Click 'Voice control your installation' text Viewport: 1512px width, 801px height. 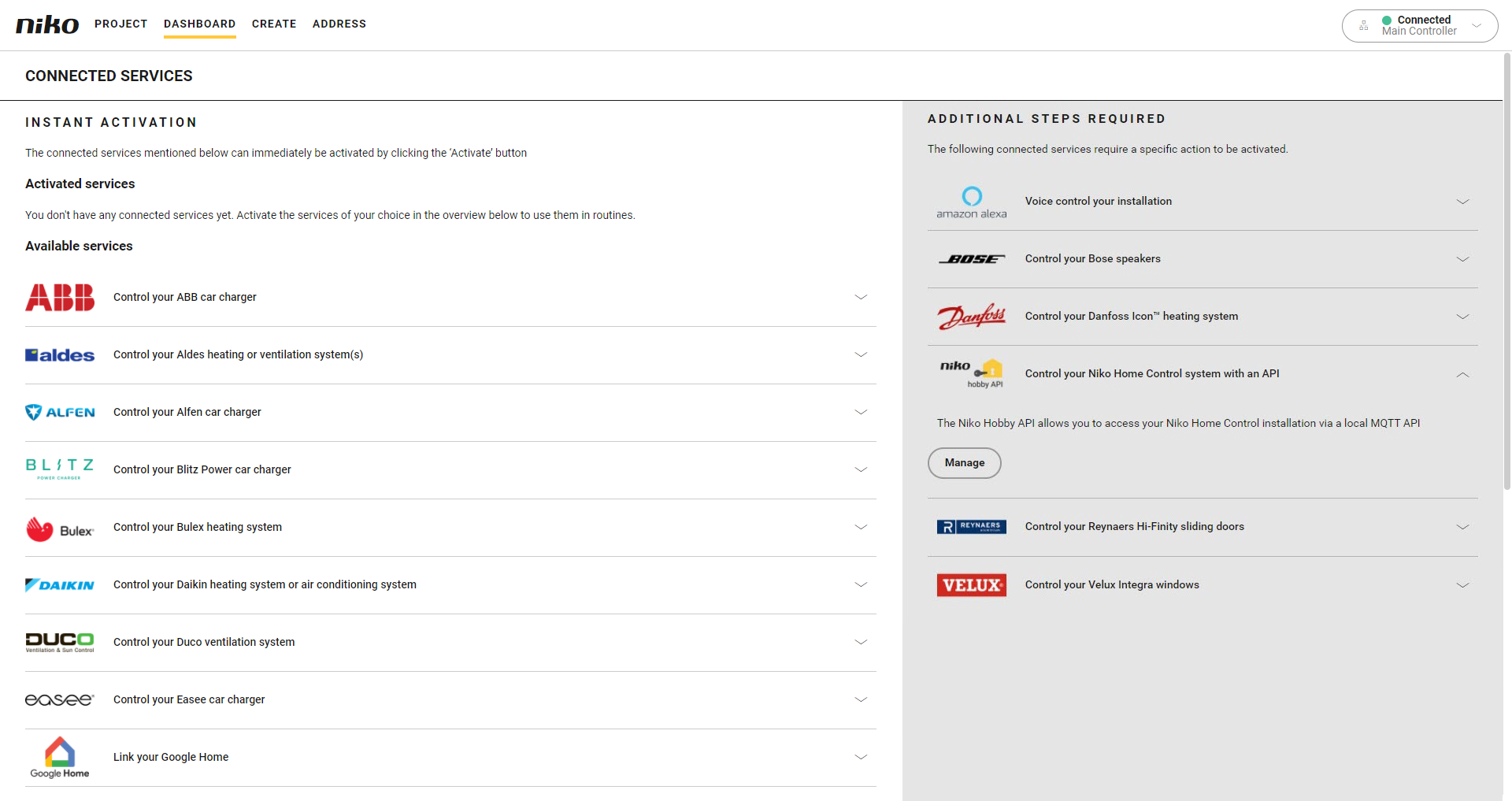(1099, 202)
